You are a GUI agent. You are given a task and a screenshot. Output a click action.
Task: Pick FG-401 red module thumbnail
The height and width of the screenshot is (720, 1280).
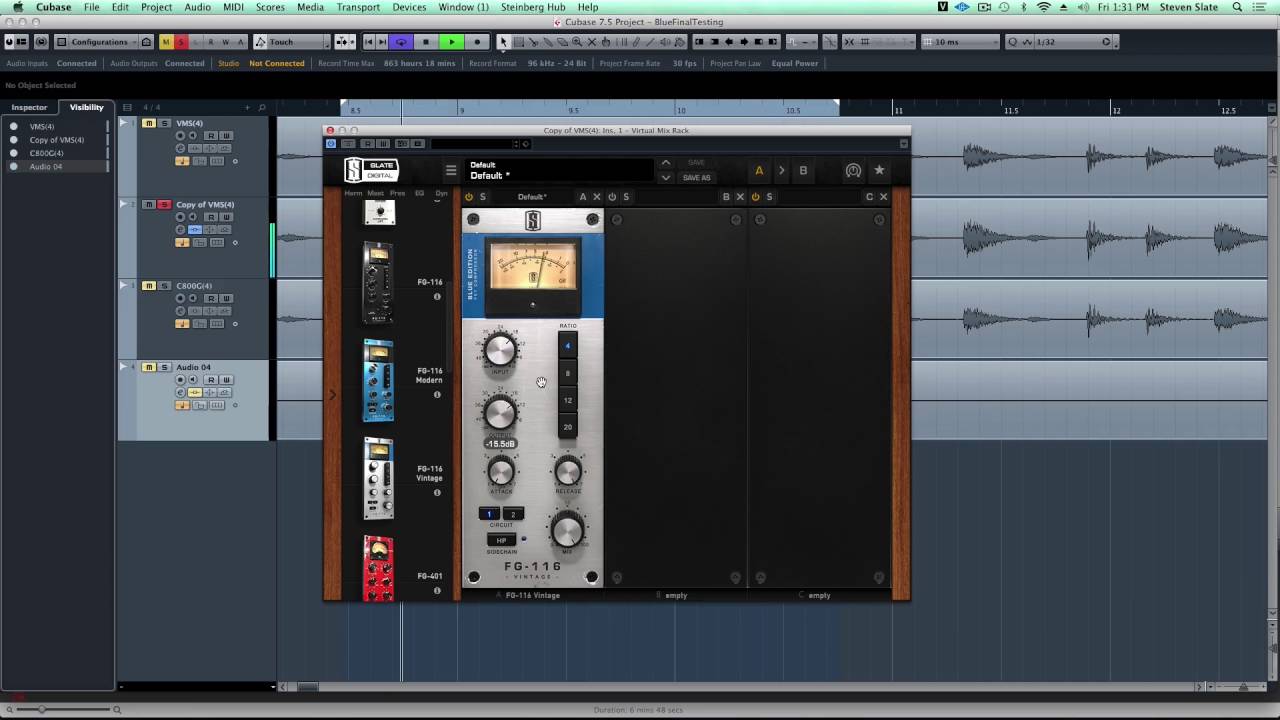[x=378, y=568]
